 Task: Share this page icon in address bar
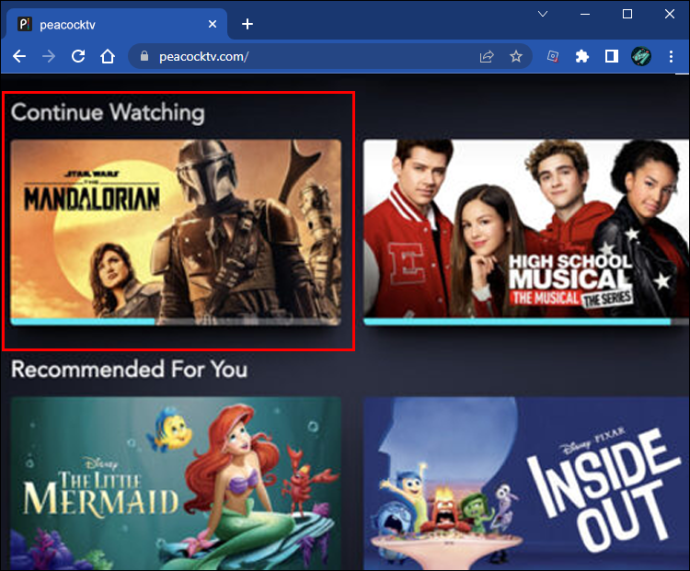point(487,56)
